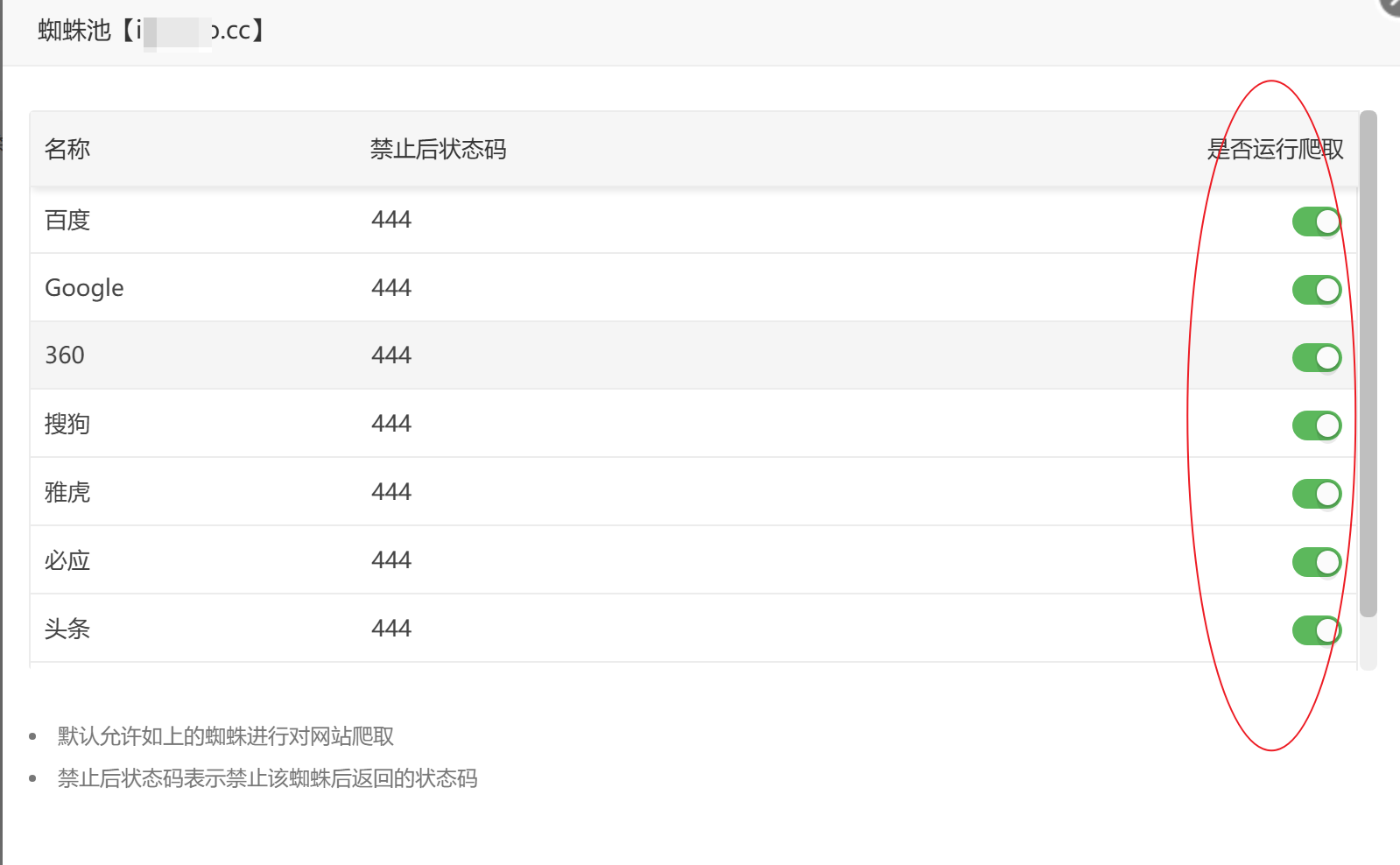
Task: Turn off the Google spider toggle
Action: point(1316,290)
